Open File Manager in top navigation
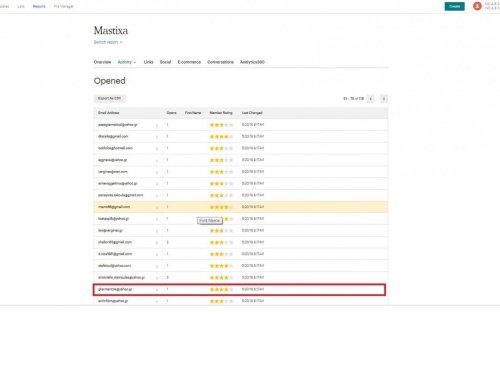The width and height of the screenshot is (500, 374). coord(63,6)
